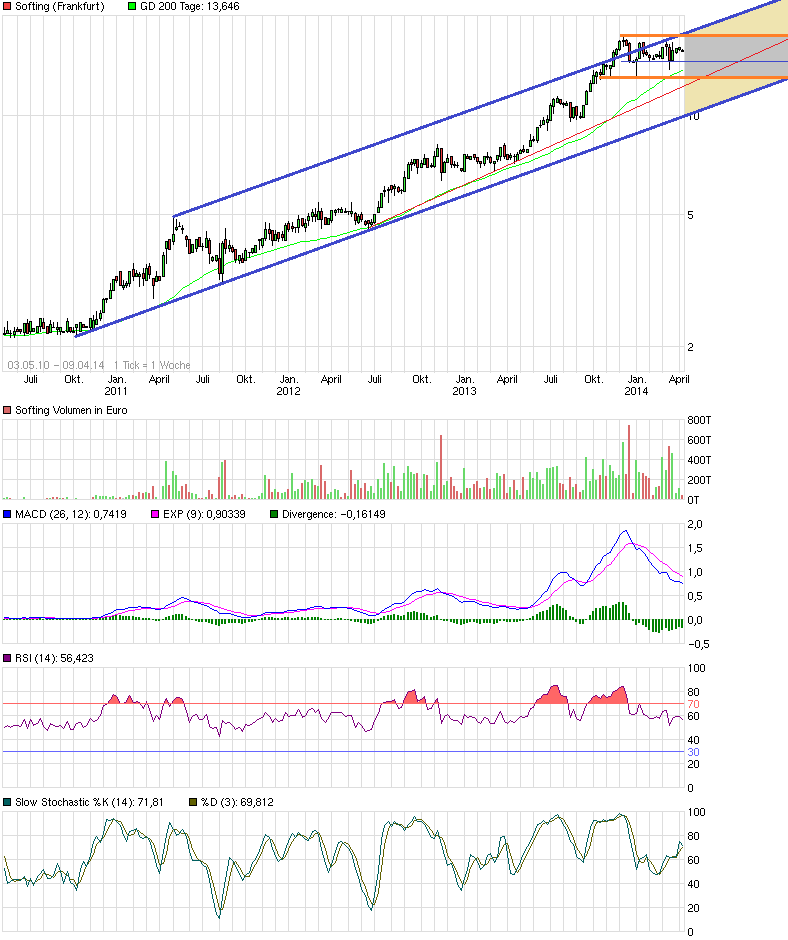Select the 'GD 200 Tage: 13,646' label
This screenshot has height=940, width=788.
pyautogui.click(x=190, y=7)
